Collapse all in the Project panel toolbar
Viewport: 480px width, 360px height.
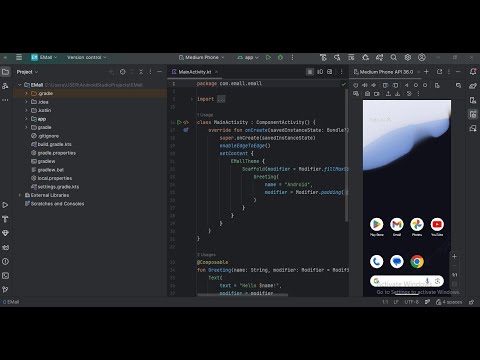pyautogui.click(x=141, y=72)
